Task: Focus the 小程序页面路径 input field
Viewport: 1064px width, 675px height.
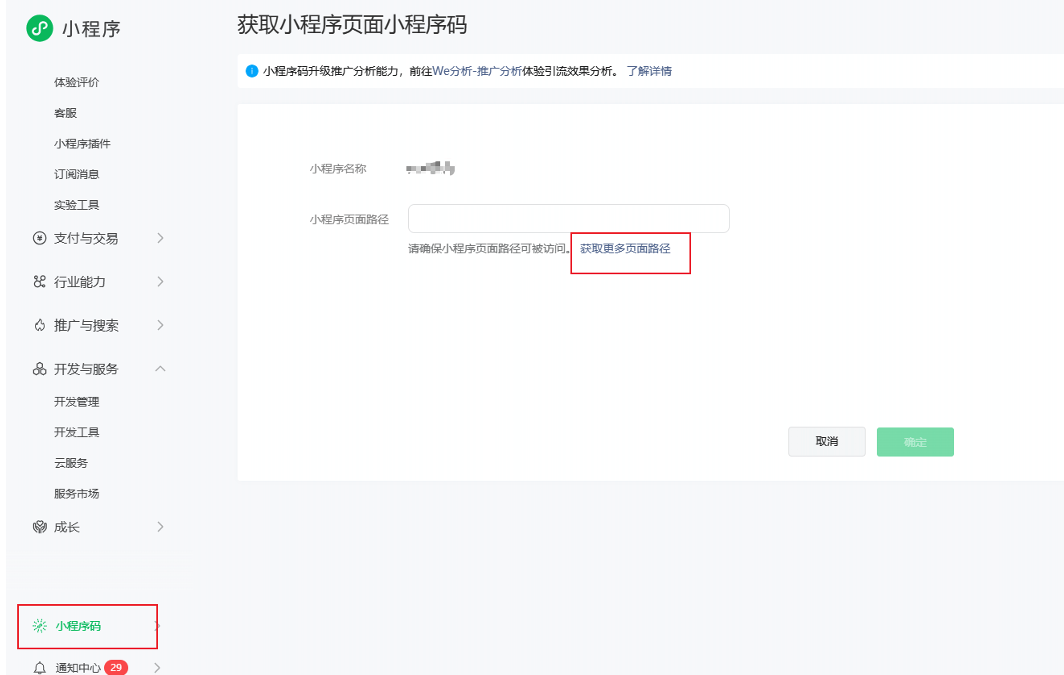Action: tap(568, 219)
